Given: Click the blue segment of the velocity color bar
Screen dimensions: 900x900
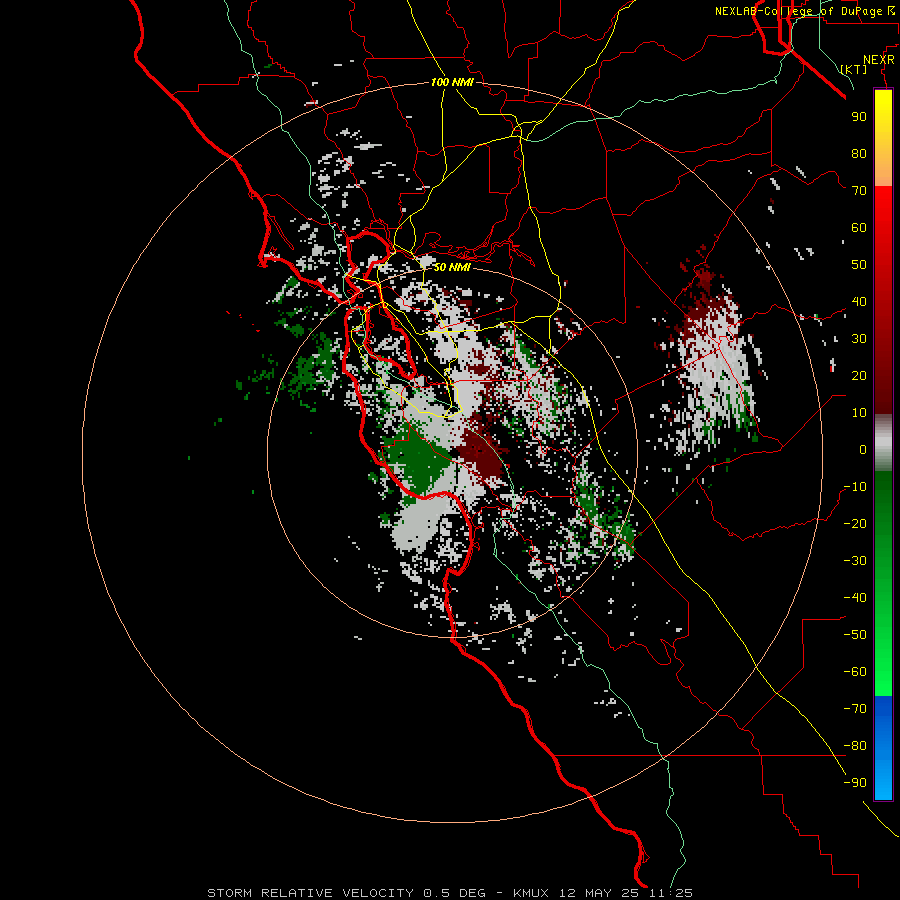Looking at the screenshot, I should point(883,747).
